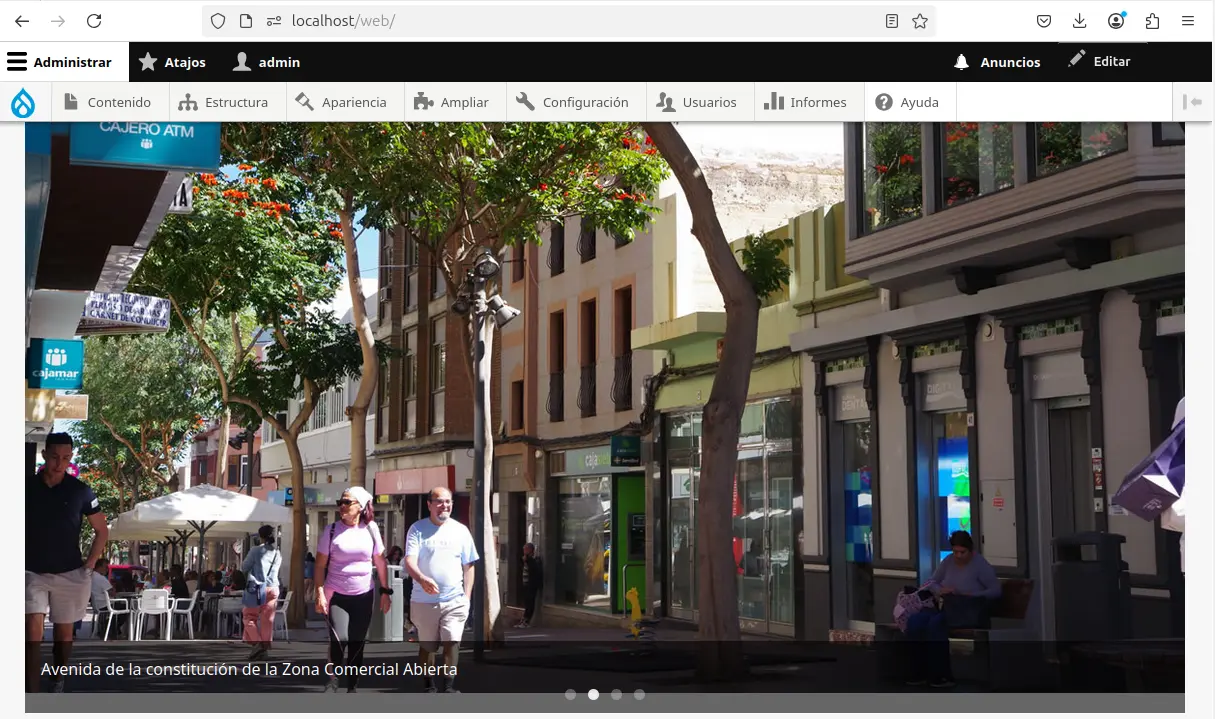This screenshot has height=719, width=1215.
Task: Open Configuración using the wrench icon
Action: pyautogui.click(x=524, y=101)
